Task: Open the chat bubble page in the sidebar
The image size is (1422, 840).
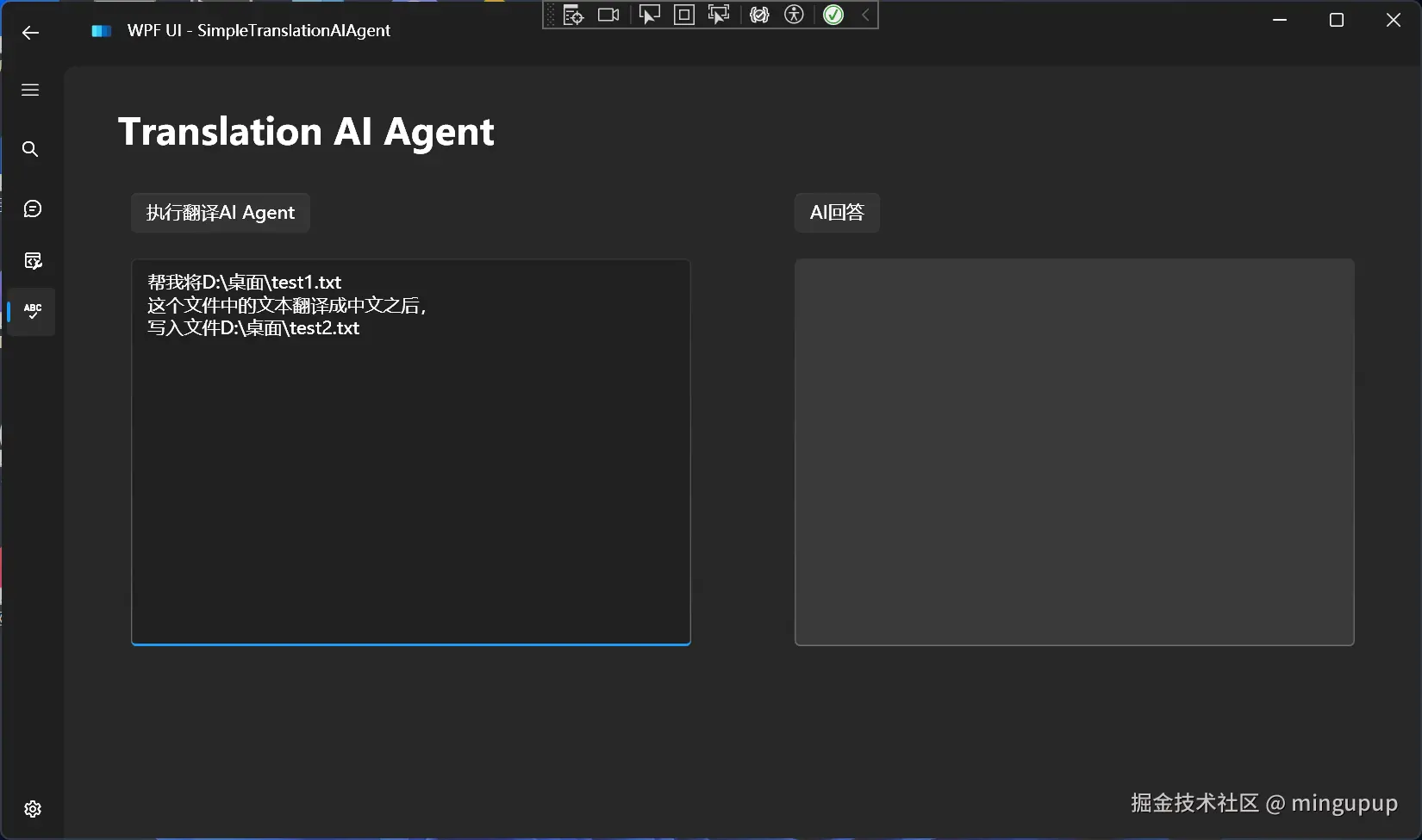Action: pos(33,208)
